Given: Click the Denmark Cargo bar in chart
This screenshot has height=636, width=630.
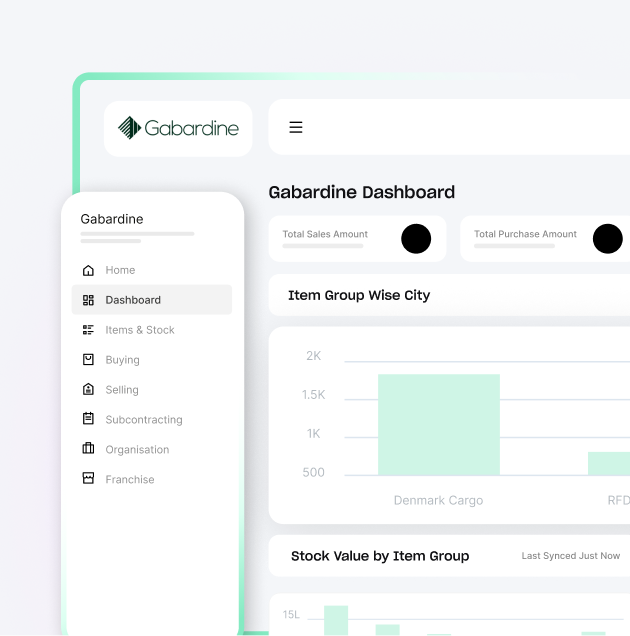Looking at the screenshot, I should point(439,425).
